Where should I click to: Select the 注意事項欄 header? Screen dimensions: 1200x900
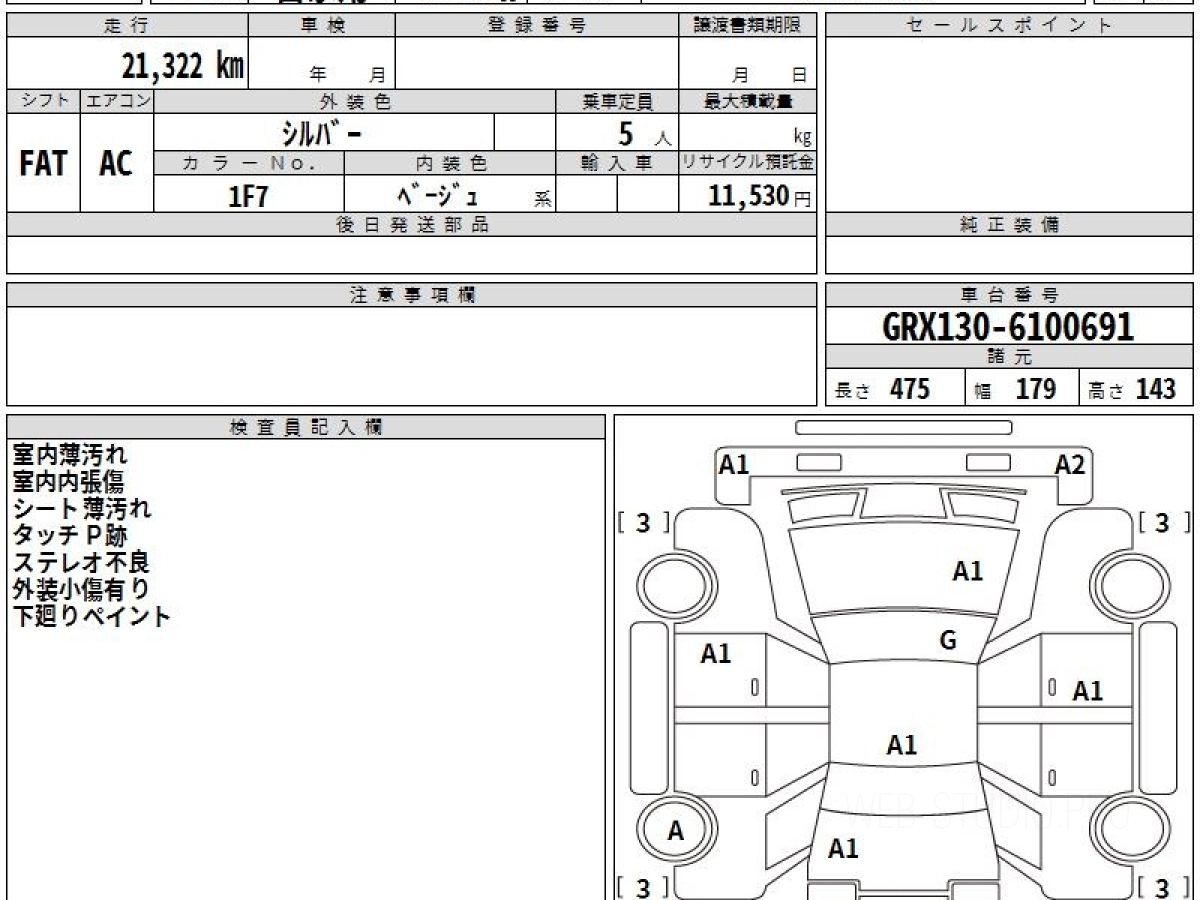click(412, 295)
